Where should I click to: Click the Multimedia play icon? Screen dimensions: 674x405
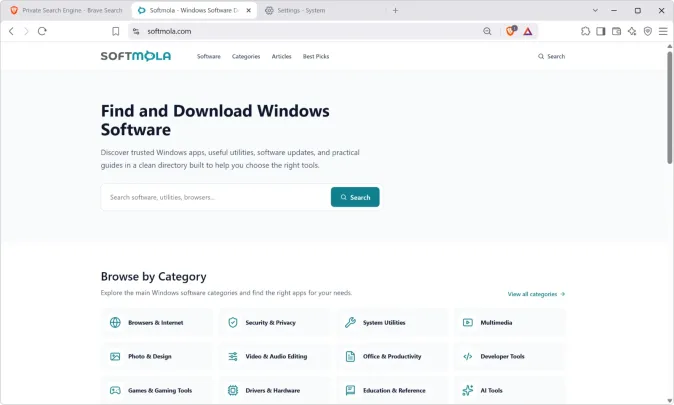468,322
